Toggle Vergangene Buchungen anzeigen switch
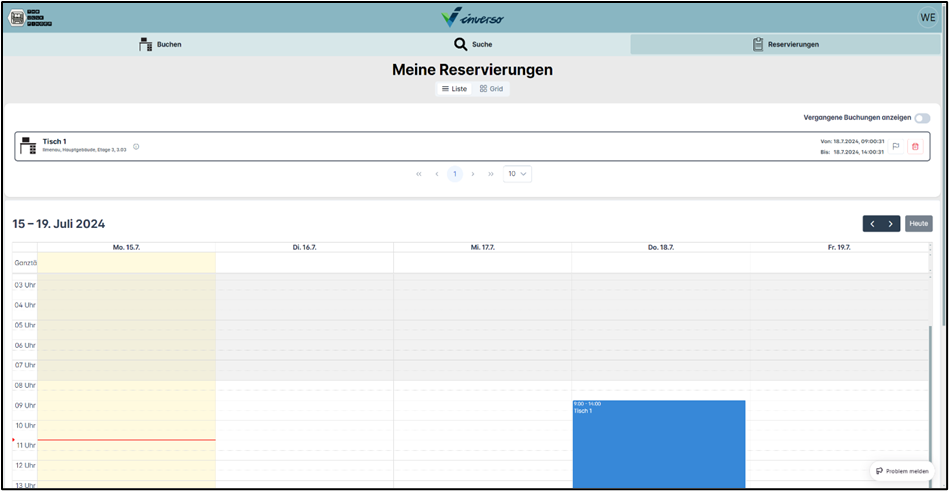Screen dimensions: 949x491 click(x=922, y=118)
